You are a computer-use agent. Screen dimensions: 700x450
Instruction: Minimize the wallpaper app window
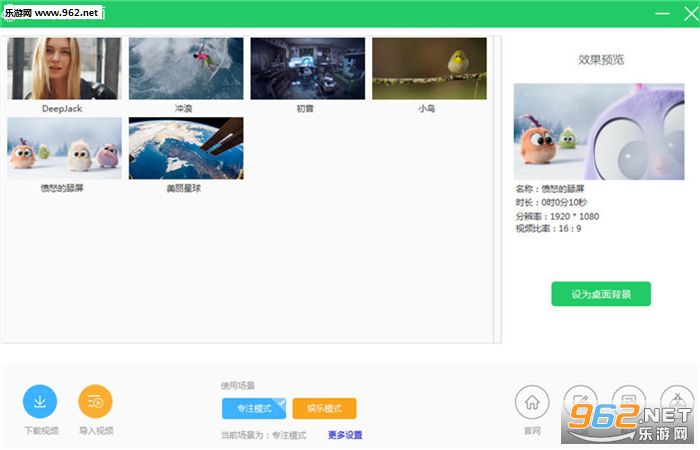pyautogui.click(x=662, y=14)
